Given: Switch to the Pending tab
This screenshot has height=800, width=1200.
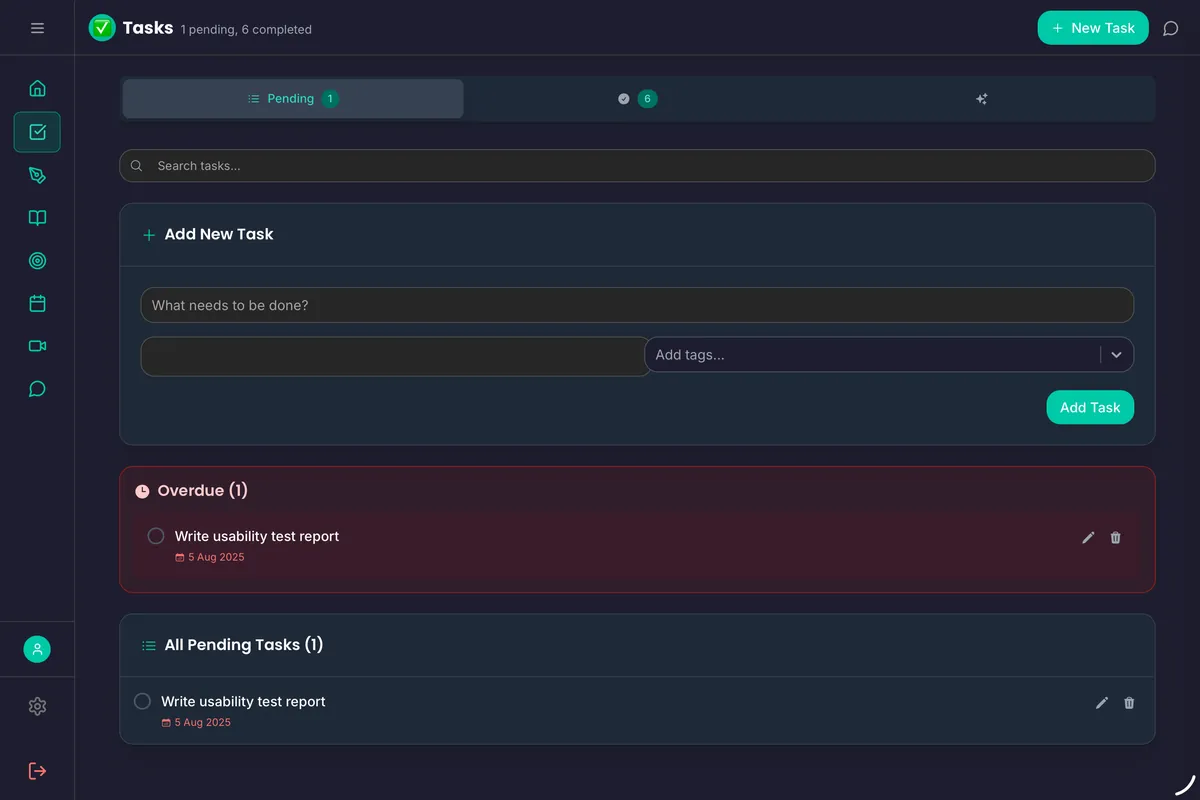Looking at the screenshot, I should [x=293, y=99].
